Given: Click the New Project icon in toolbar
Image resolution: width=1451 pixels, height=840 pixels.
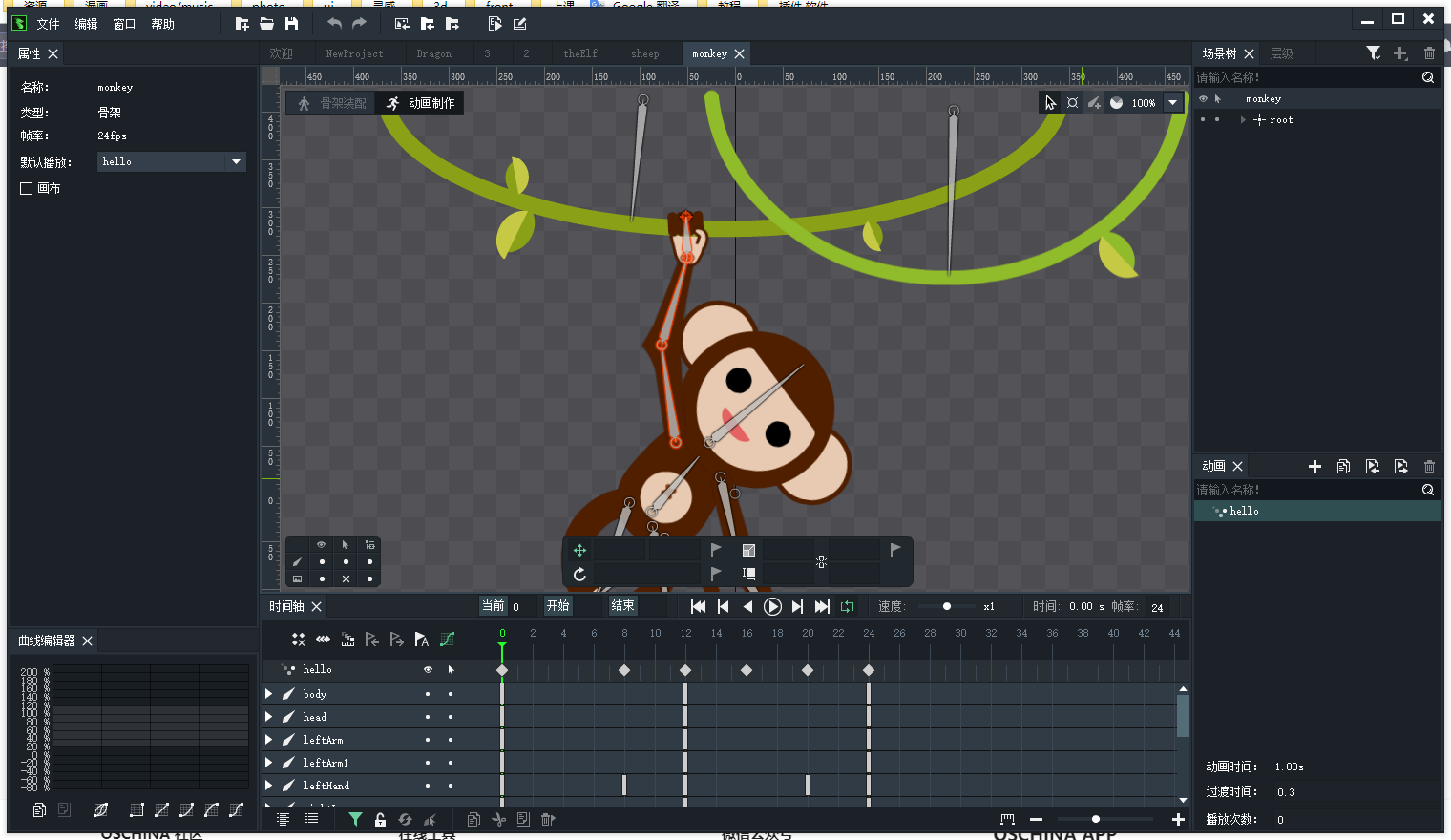Looking at the screenshot, I should click(x=242, y=23).
